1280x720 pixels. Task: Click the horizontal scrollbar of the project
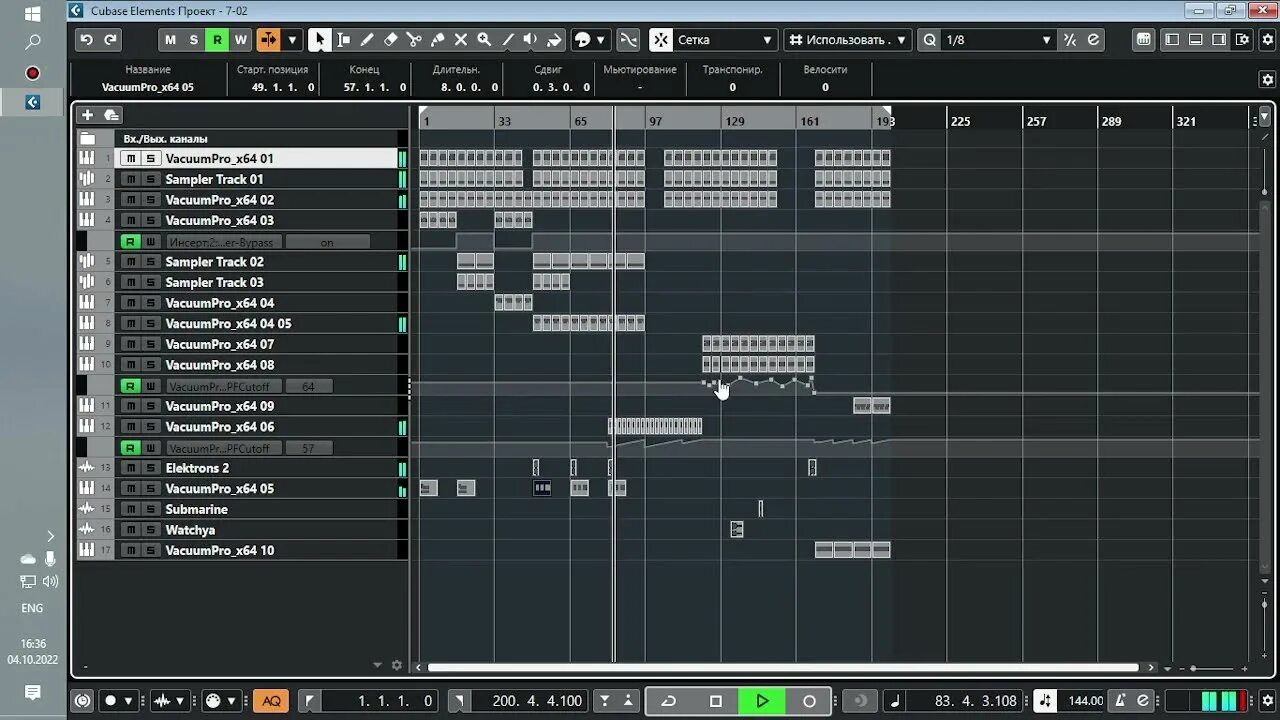(783, 667)
